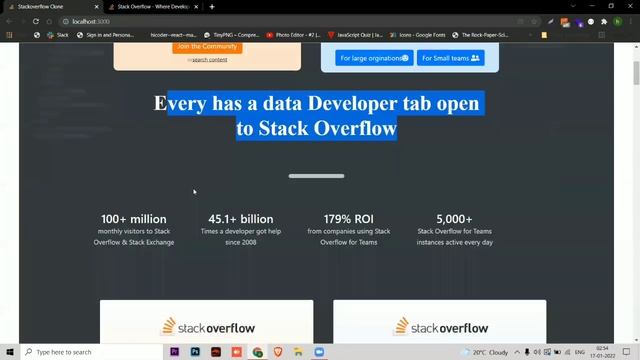Switch to Chrome in the taskbar
Image resolution: width=640 pixels, height=360 pixels.
[258, 352]
